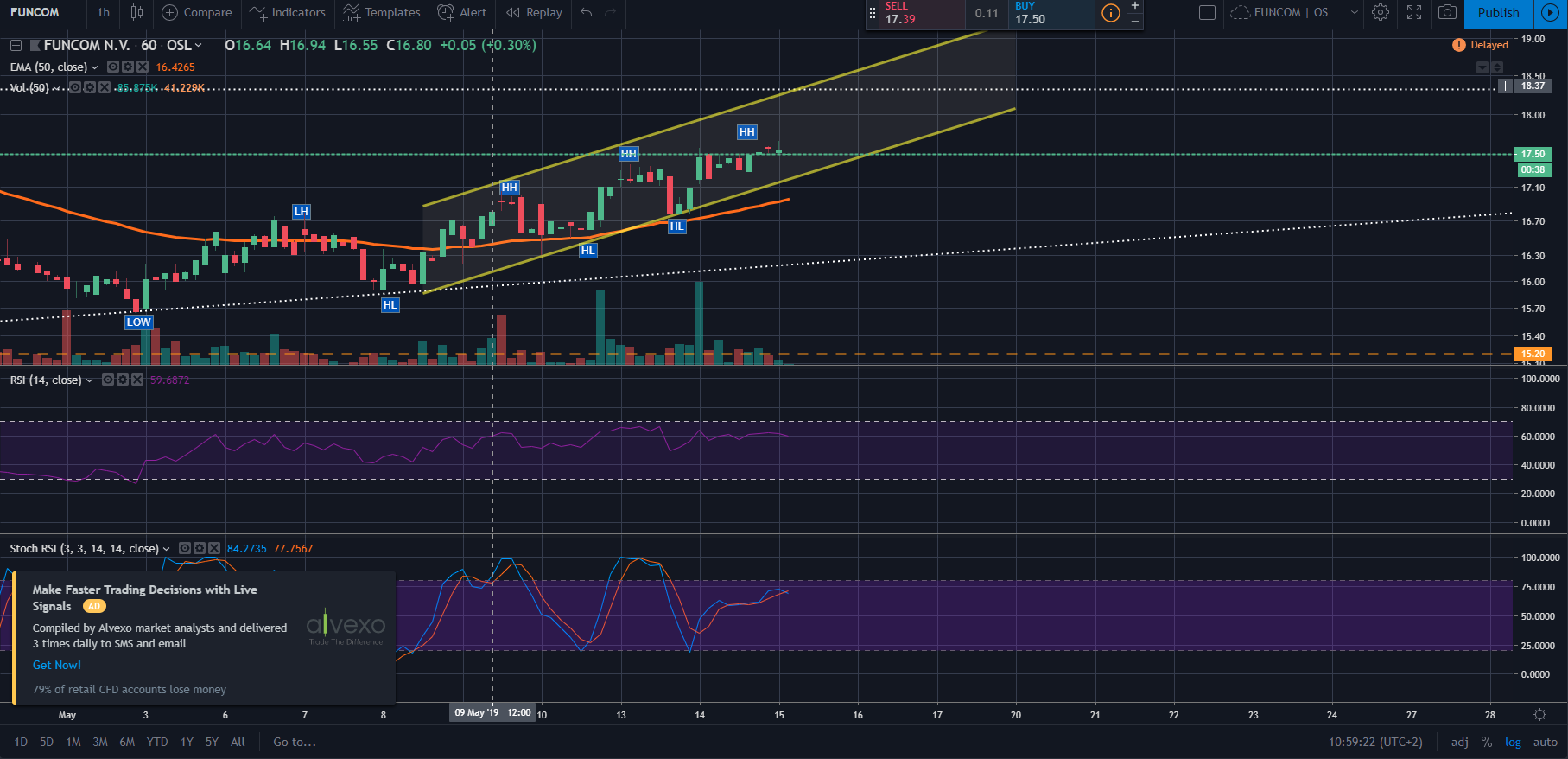Image resolution: width=1568 pixels, height=759 pixels.
Task: Create a new Alert
Action: [x=462, y=12]
